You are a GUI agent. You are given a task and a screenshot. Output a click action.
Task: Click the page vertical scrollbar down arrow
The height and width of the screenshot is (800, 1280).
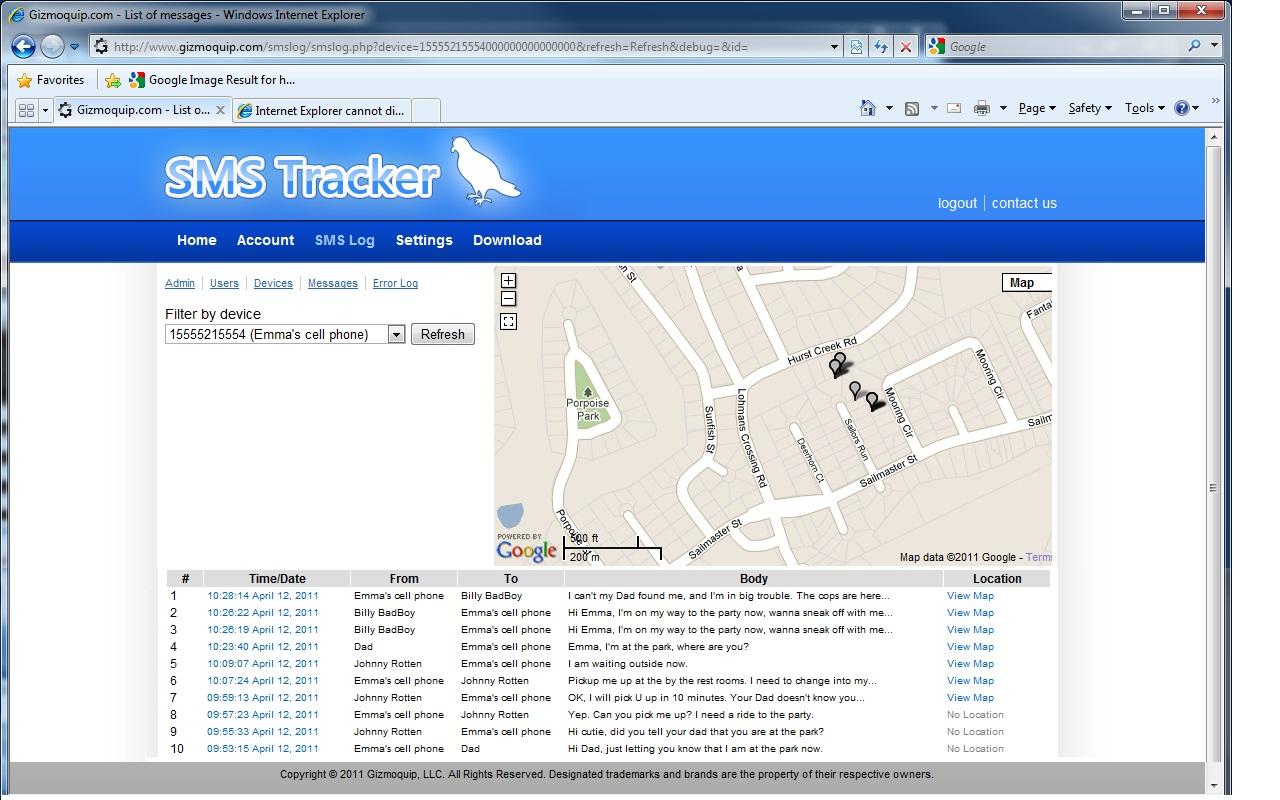pos(1215,786)
